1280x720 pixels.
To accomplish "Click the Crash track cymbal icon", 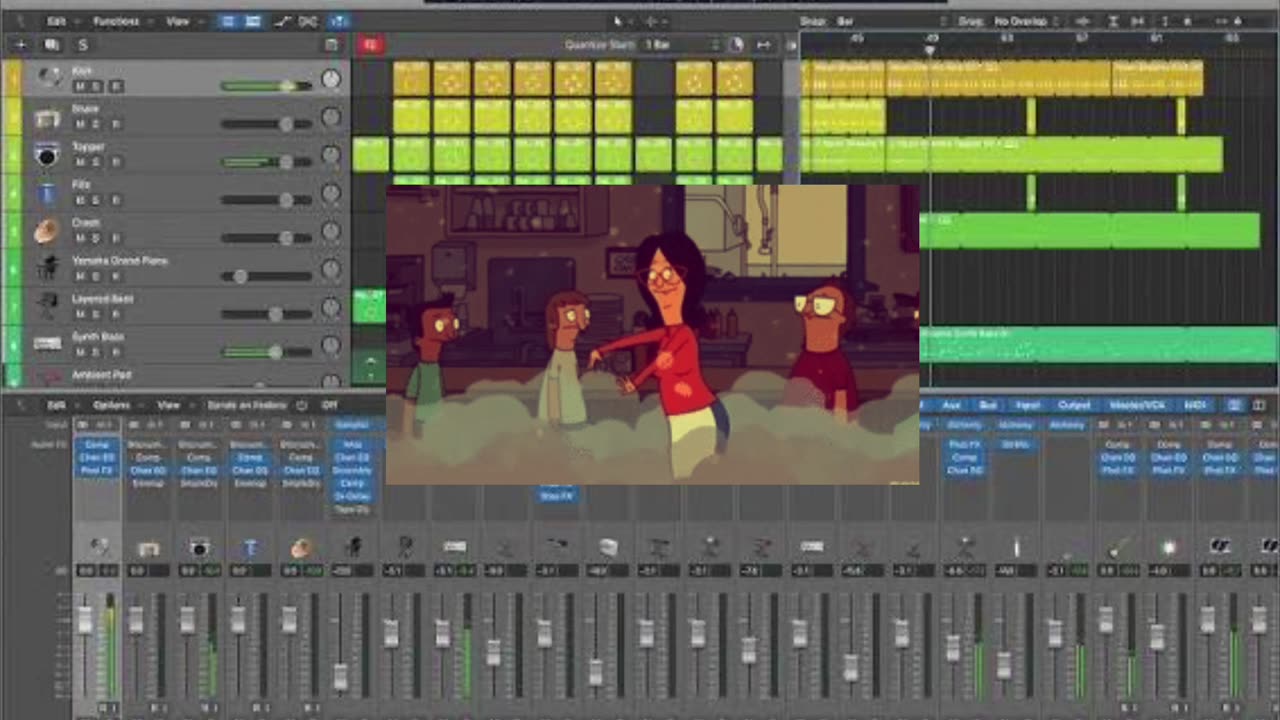I will pyautogui.click(x=47, y=231).
